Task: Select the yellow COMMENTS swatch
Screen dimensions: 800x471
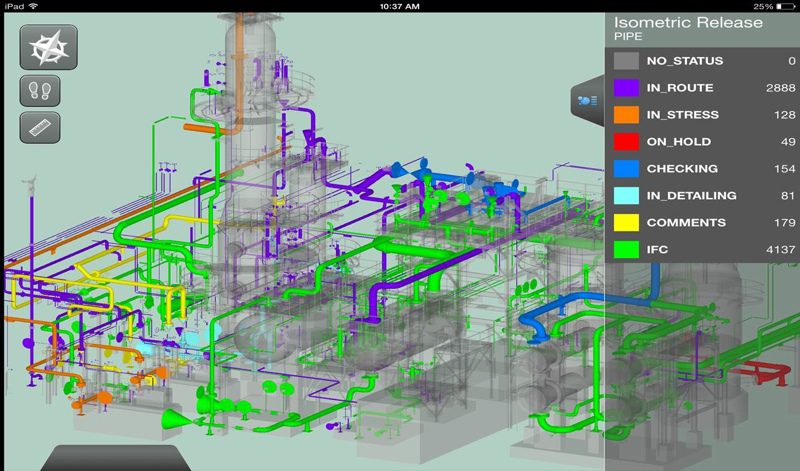Action: coord(626,223)
